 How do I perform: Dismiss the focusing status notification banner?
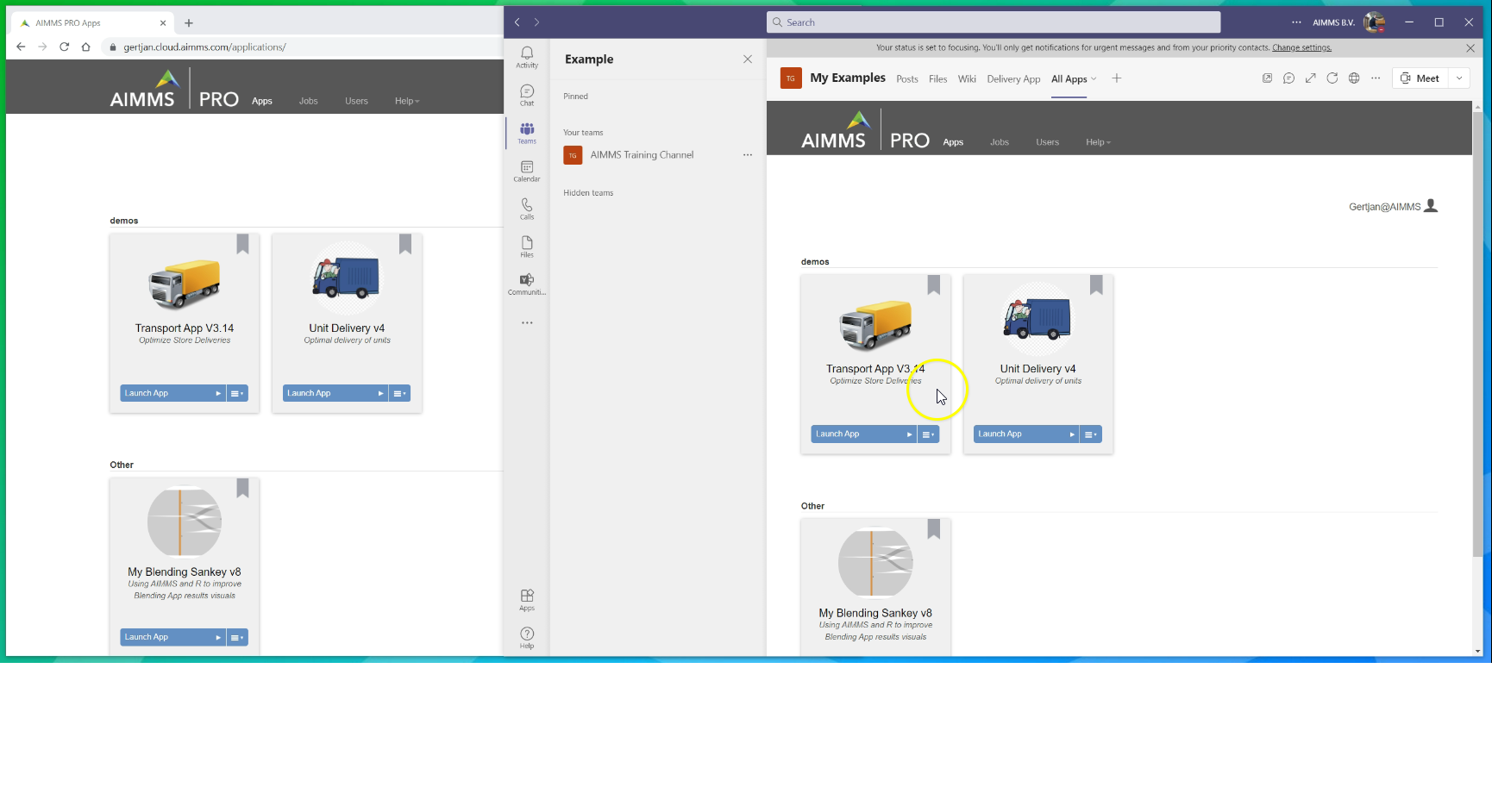pos(1470,47)
